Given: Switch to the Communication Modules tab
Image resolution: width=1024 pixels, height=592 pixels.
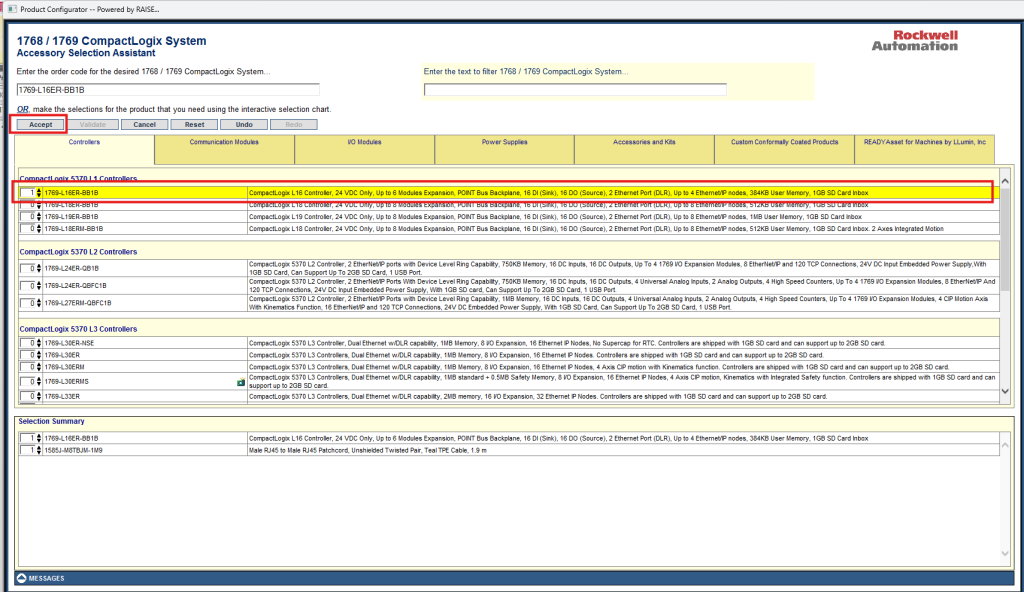Looking at the screenshot, I should (x=224, y=143).
